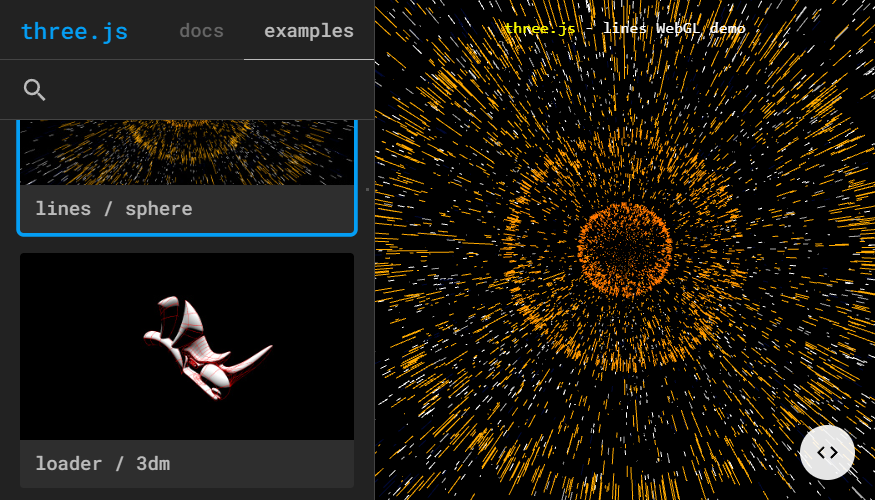Open the view source code button

(827, 452)
